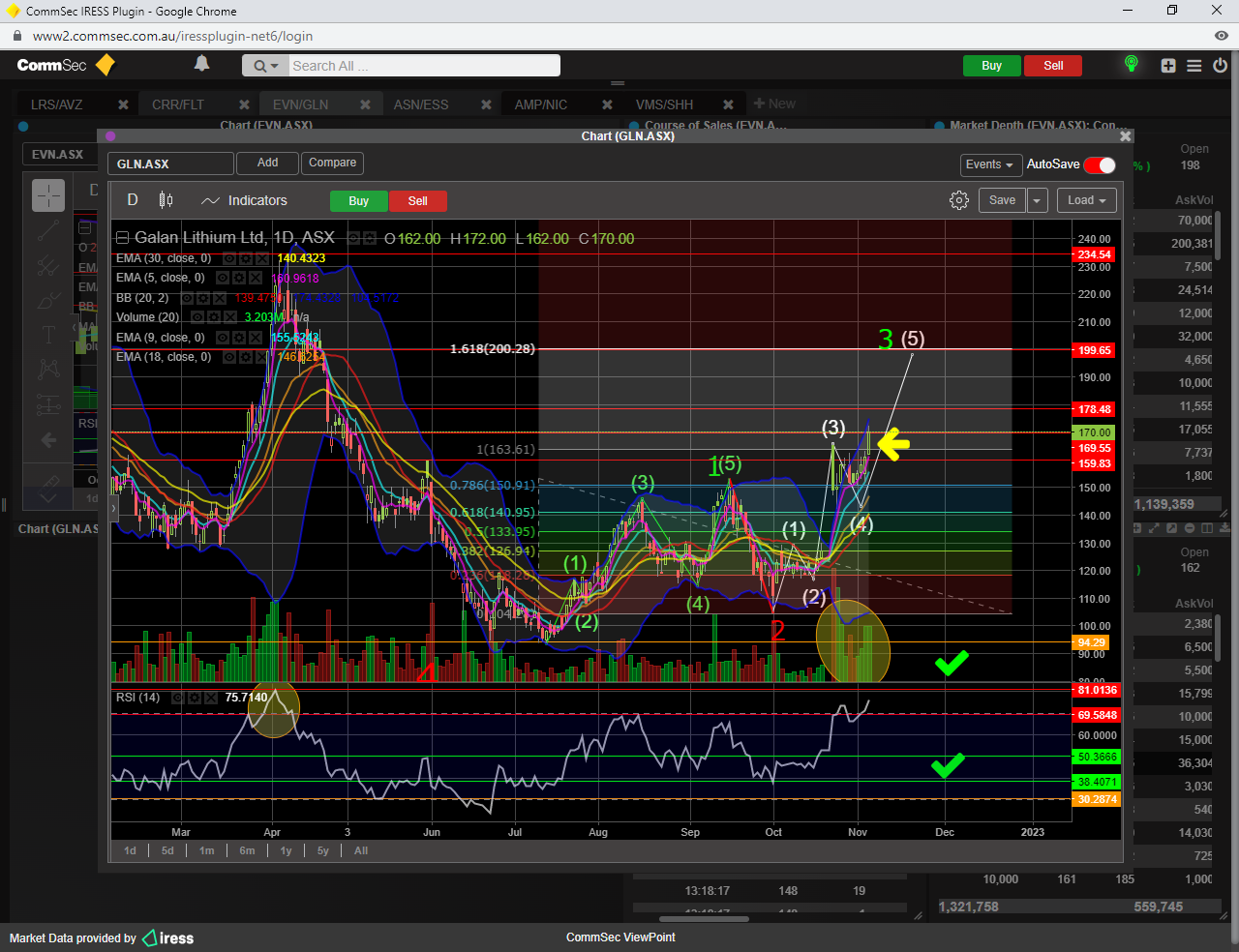Screen dimensions: 1239x952
Task: Open settings for EMA 9 indicator
Action: [x=239, y=338]
